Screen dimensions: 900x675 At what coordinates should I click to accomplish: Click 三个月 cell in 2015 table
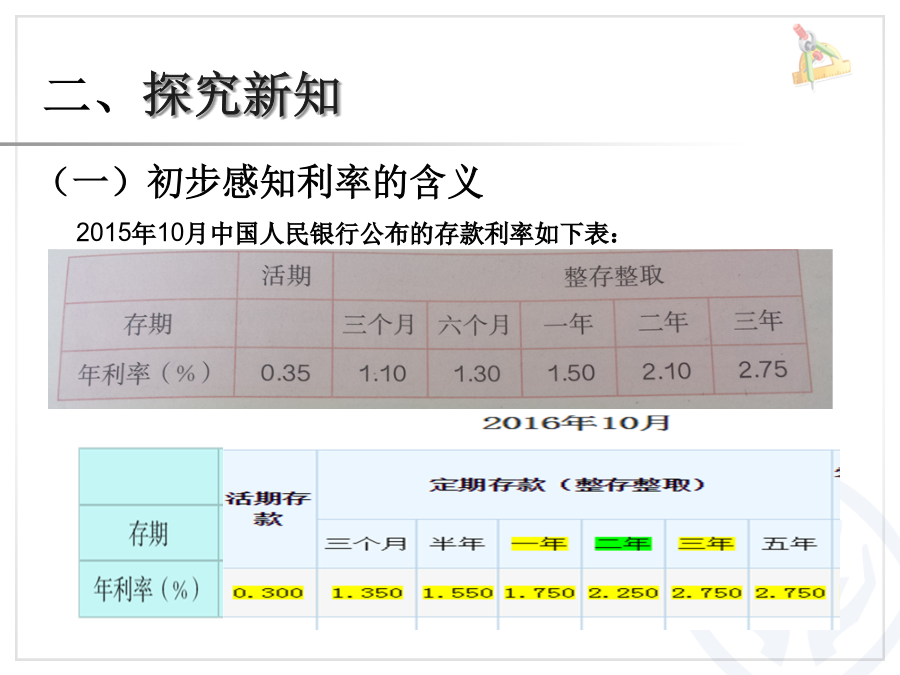coord(379,324)
